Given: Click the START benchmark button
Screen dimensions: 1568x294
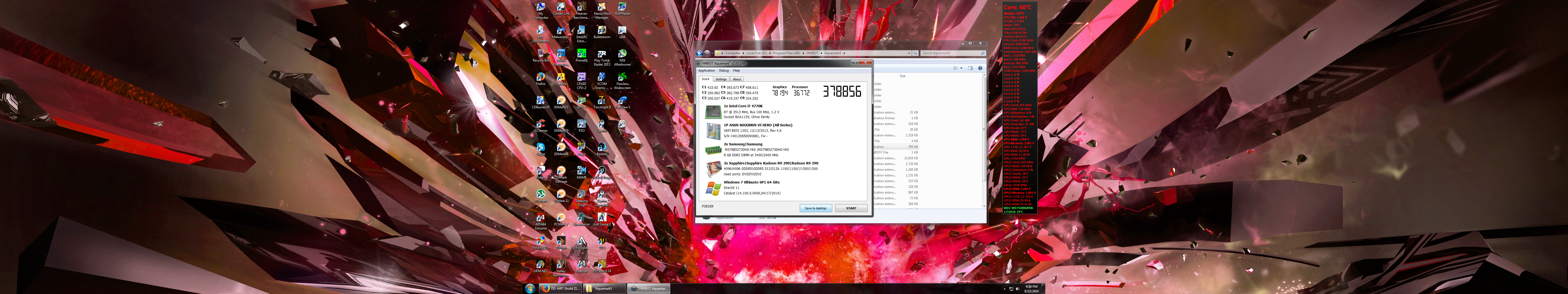Looking at the screenshot, I should (x=851, y=208).
